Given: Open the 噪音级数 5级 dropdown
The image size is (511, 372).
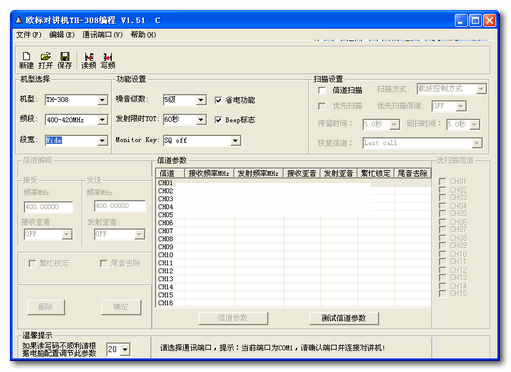Looking at the screenshot, I should pos(201,100).
